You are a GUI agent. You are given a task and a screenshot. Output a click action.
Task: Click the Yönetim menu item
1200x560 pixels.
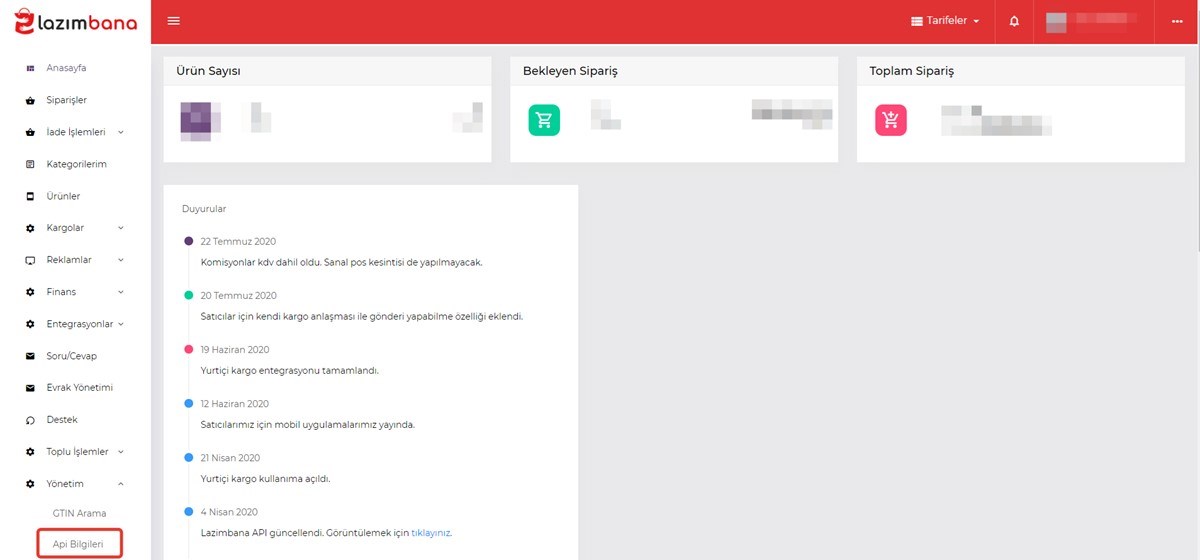pos(65,484)
